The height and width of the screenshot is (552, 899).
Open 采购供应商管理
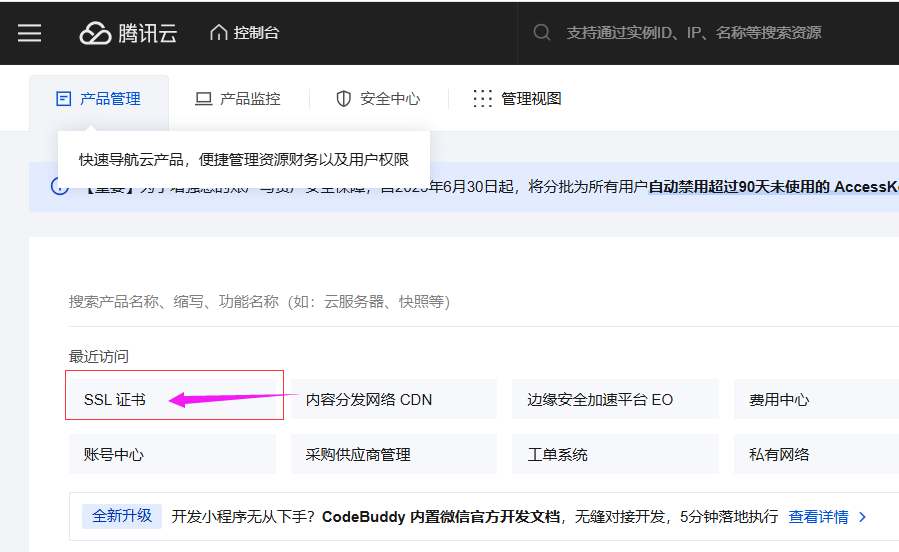[x=394, y=454]
